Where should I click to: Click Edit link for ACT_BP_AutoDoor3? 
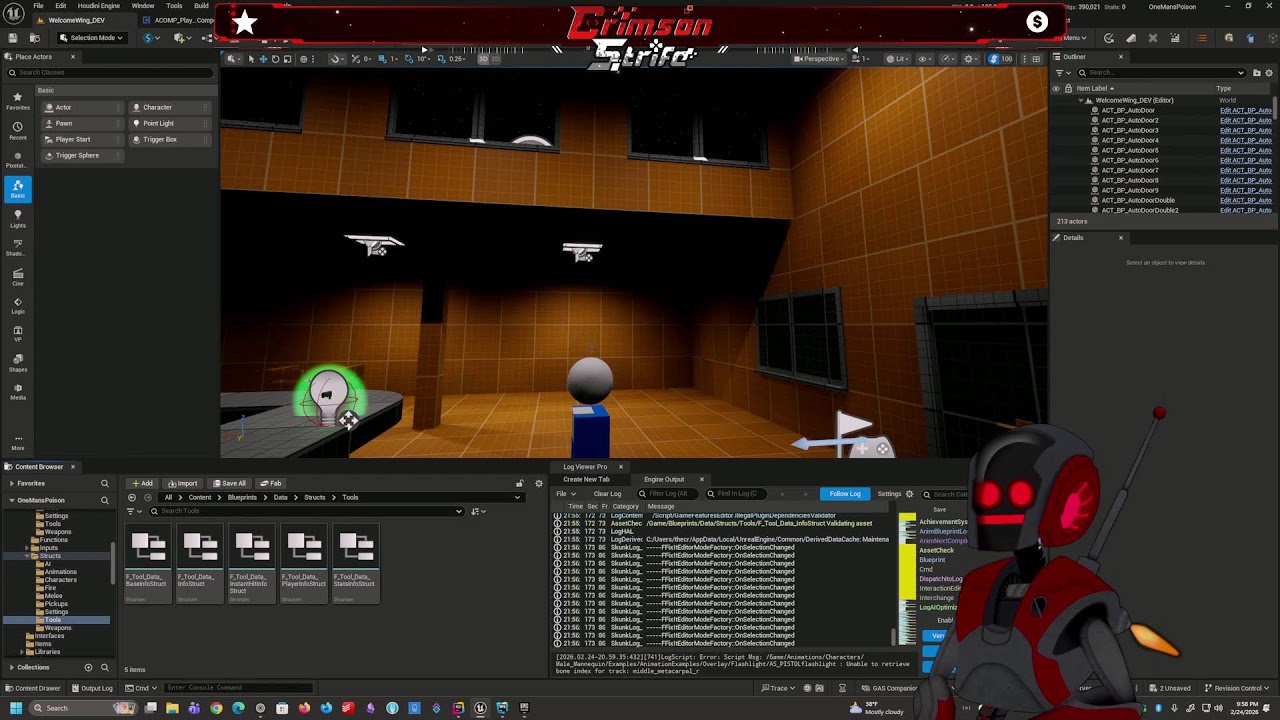[1245, 130]
